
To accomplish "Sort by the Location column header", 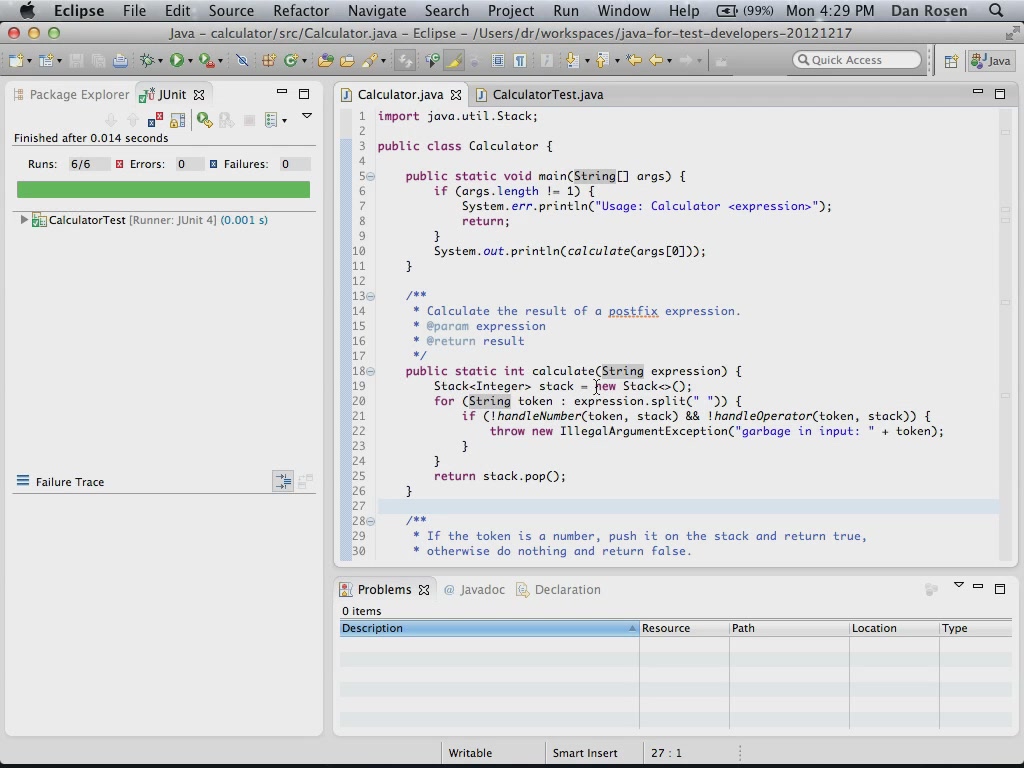I will tap(894, 628).
